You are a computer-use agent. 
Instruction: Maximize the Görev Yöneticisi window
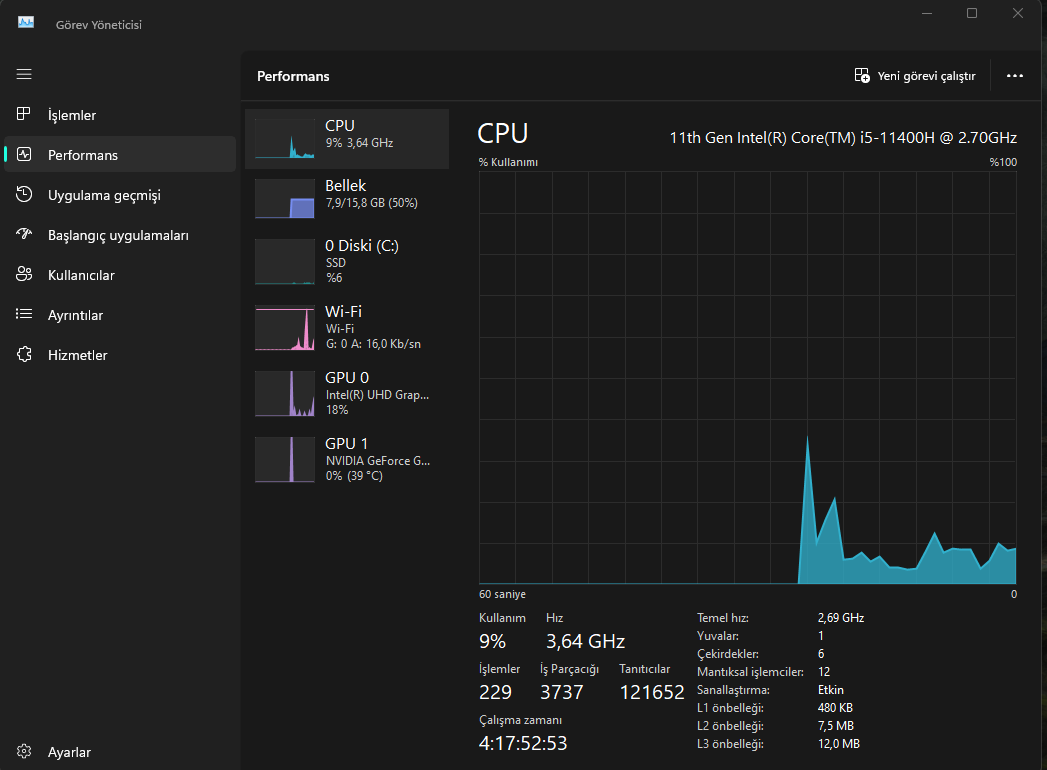(972, 13)
